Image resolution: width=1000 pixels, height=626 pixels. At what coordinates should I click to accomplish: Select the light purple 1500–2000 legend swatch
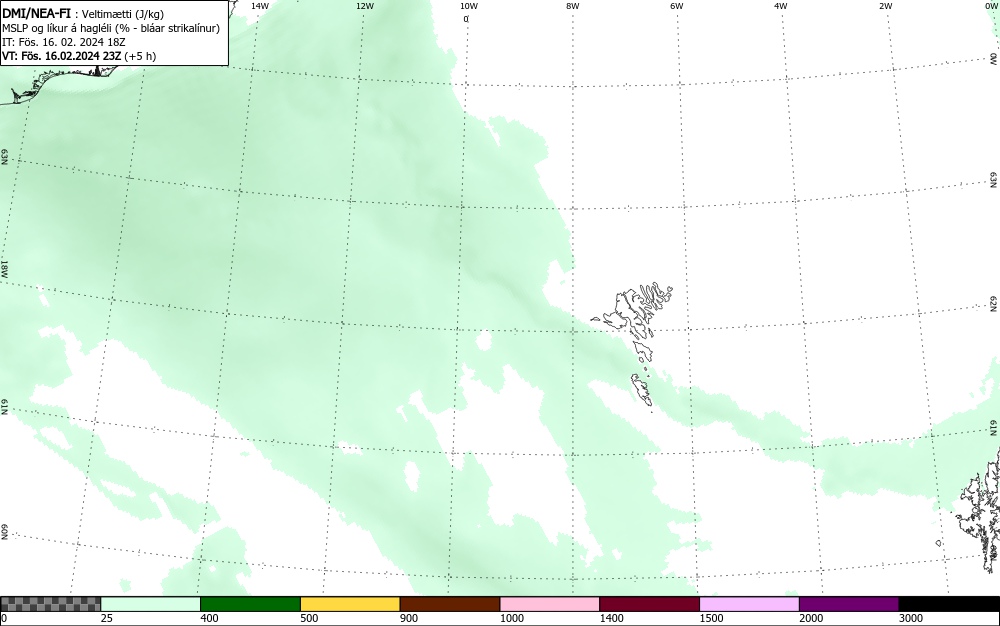749,604
